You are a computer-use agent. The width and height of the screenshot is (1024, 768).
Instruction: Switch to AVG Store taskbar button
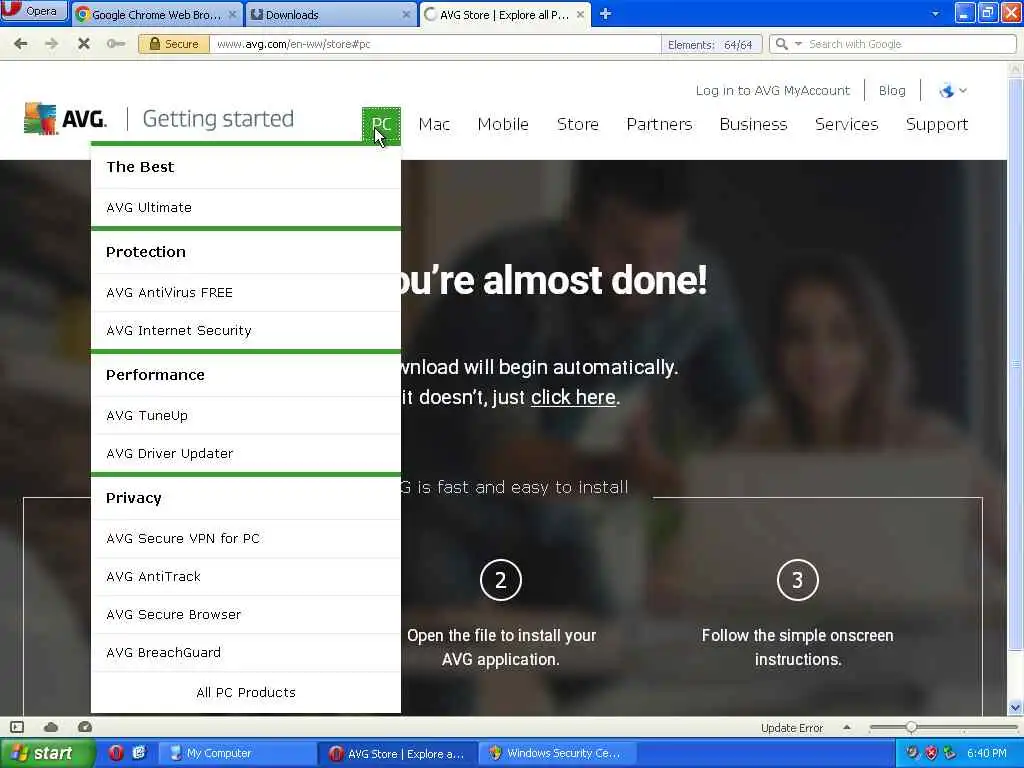click(397, 753)
